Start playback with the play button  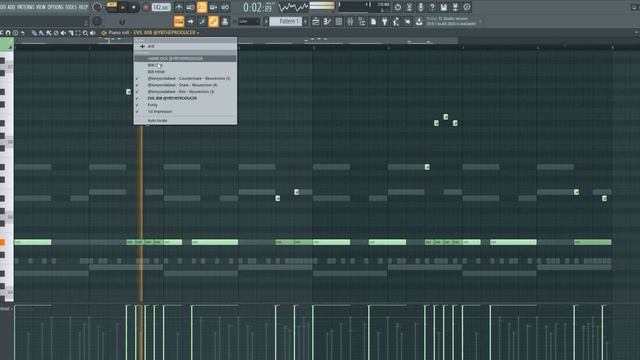click(123, 7)
